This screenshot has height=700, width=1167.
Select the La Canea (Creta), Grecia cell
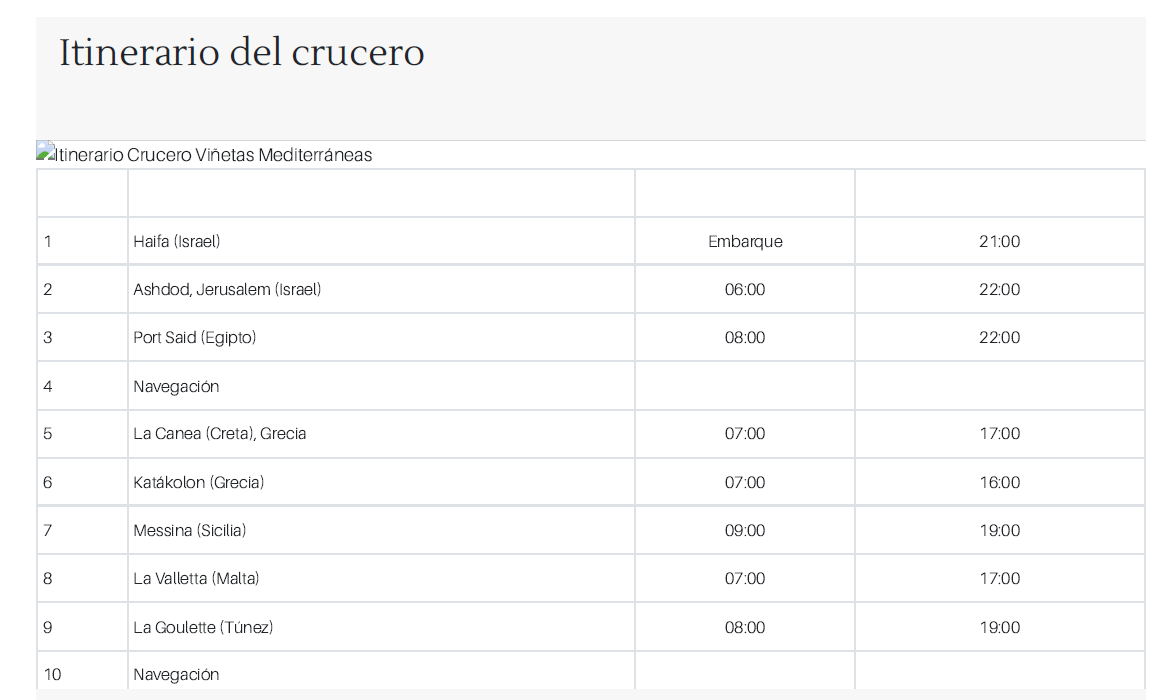coord(220,433)
